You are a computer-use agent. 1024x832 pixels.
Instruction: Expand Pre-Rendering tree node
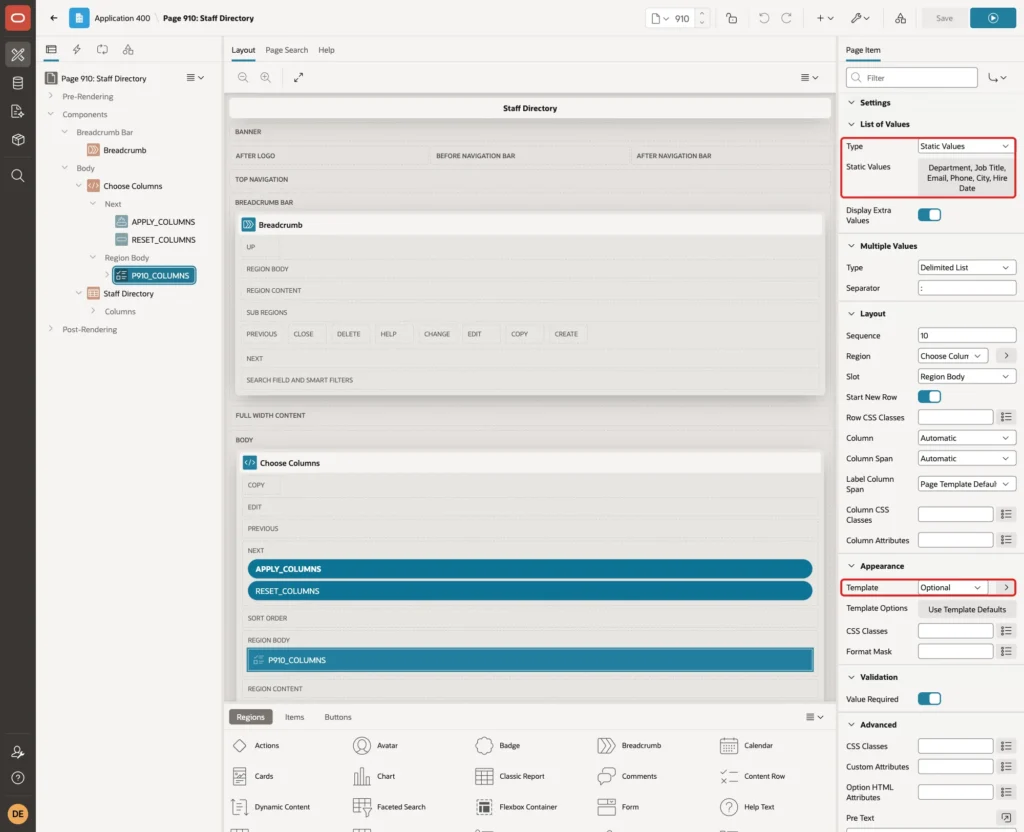point(51,96)
